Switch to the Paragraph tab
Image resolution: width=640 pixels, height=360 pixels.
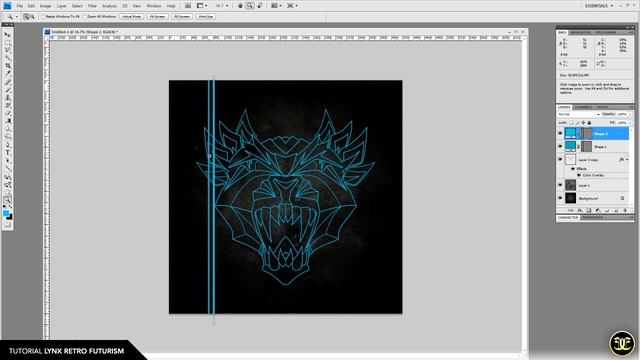[593, 218]
